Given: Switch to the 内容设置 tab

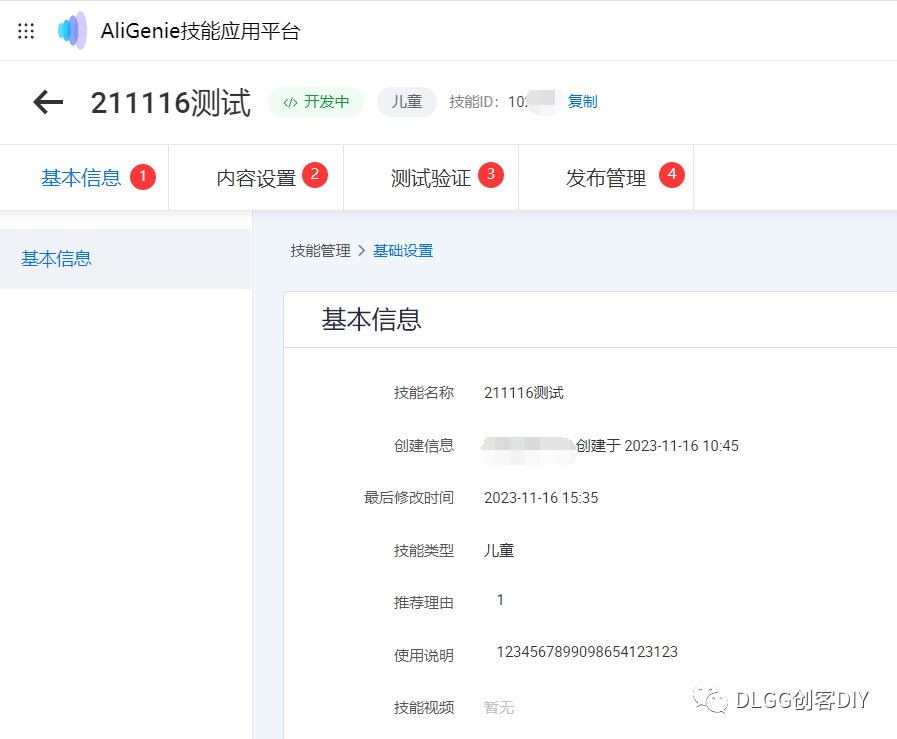Looking at the screenshot, I should coord(256,178).
